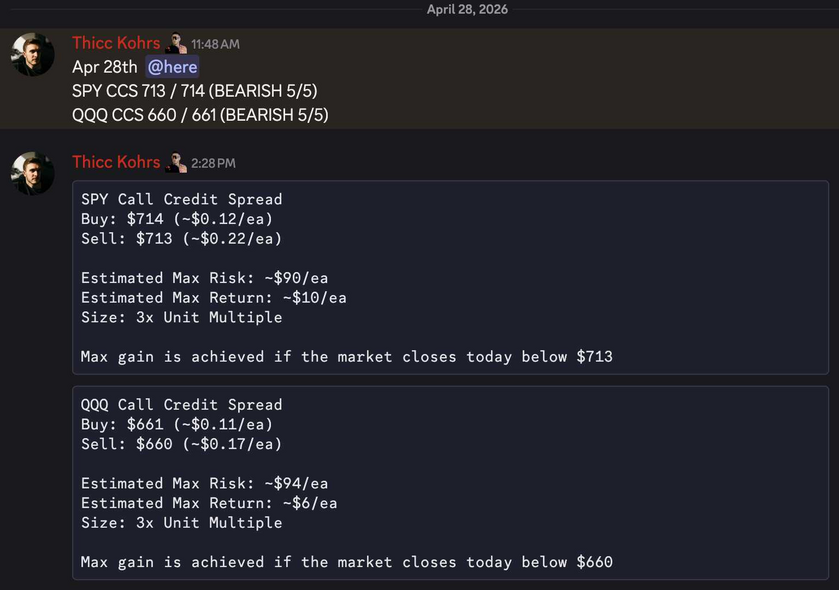839x590 pixels.
Task: Click Thicc Kohrs username above the SPY code block
Action: pos(116,162)
